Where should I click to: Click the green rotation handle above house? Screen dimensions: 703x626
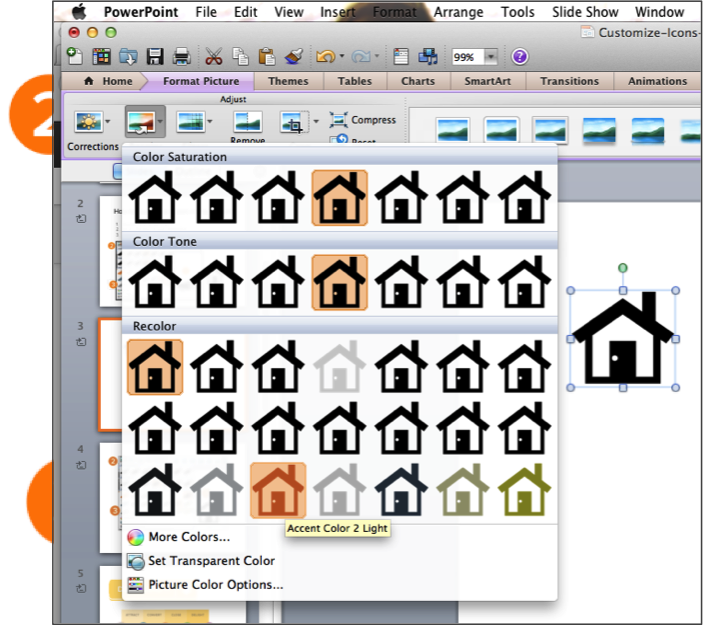[623, 268]
